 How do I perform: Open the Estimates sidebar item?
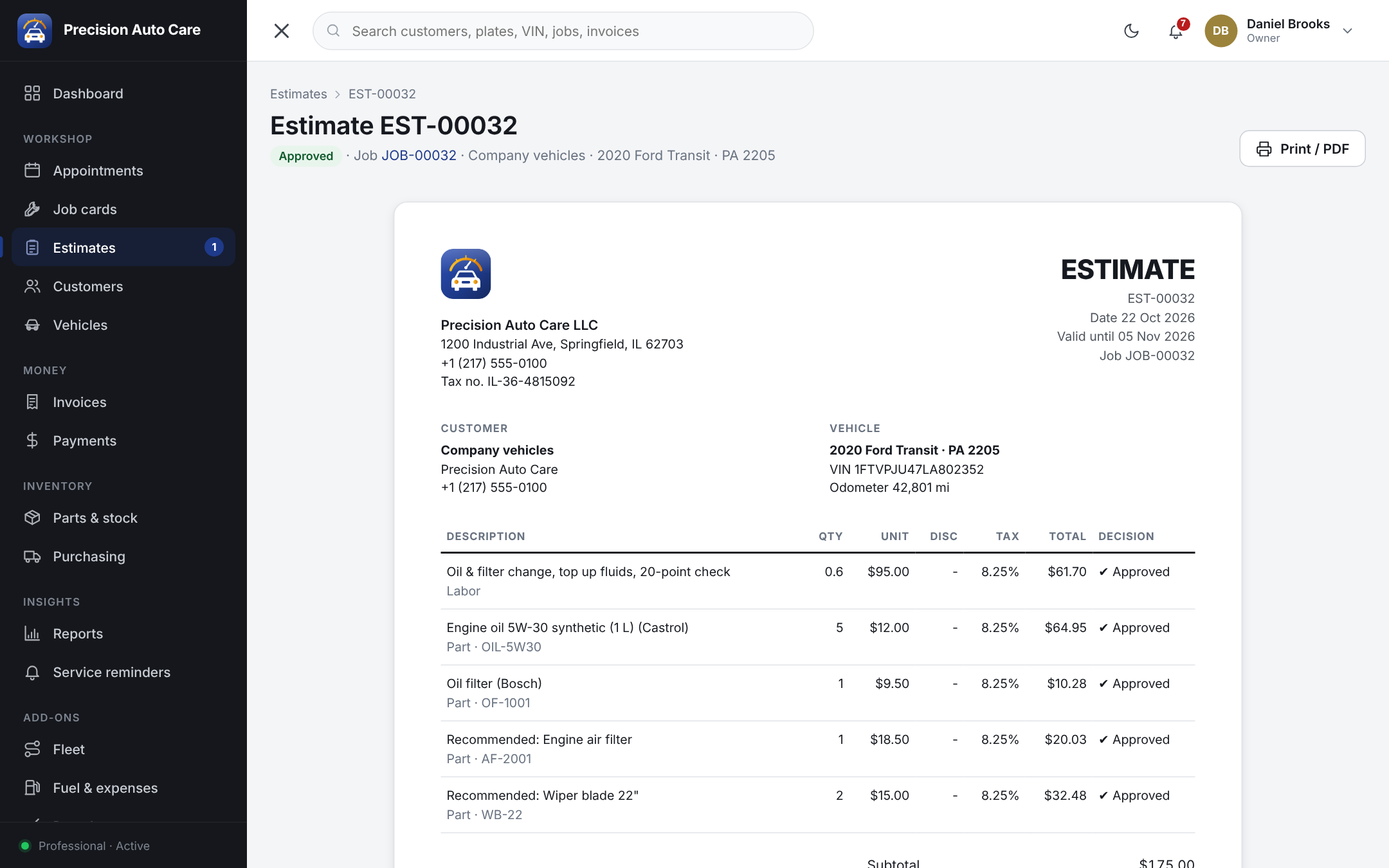pyautogui.click(x=123, y=248)
